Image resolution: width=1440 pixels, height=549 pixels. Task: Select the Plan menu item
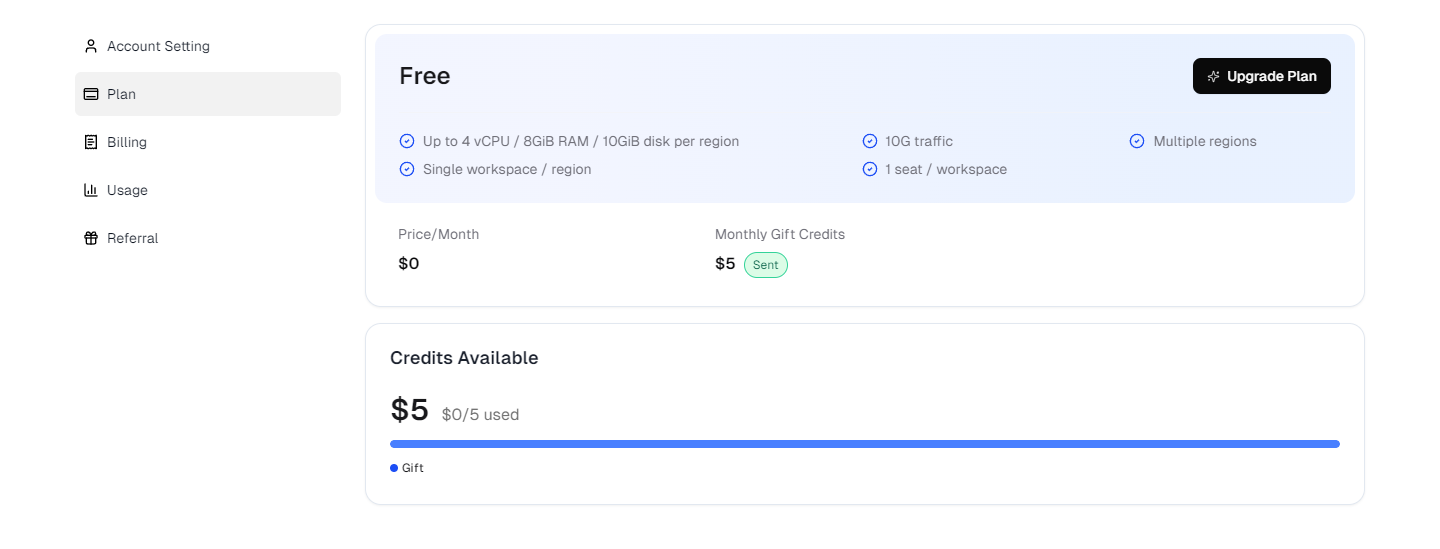coord(208,94)
